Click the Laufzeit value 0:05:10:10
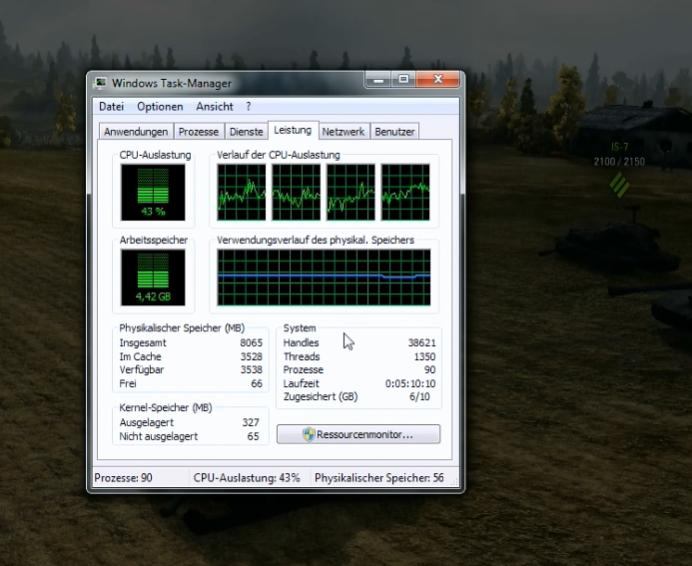This screenshot has width=692, height=566. click(x=410, y=384)
